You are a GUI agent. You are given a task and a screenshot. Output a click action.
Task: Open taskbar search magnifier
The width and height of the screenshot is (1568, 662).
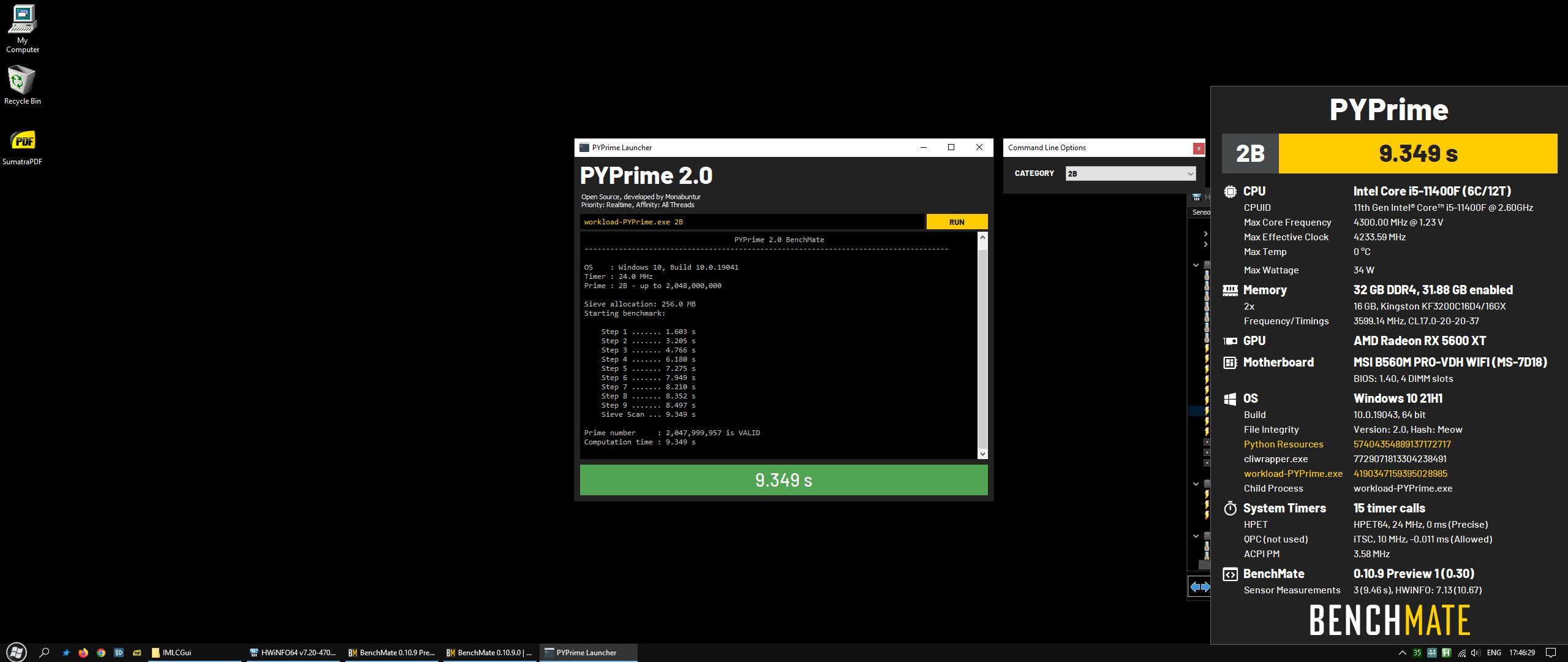(44, 652)
